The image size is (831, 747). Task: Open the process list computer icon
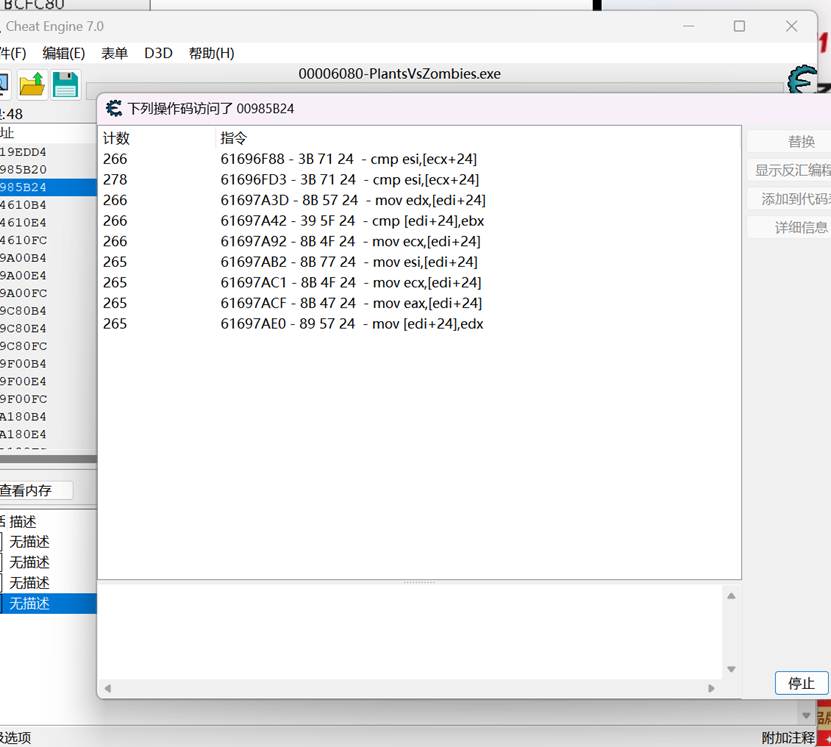4,85
